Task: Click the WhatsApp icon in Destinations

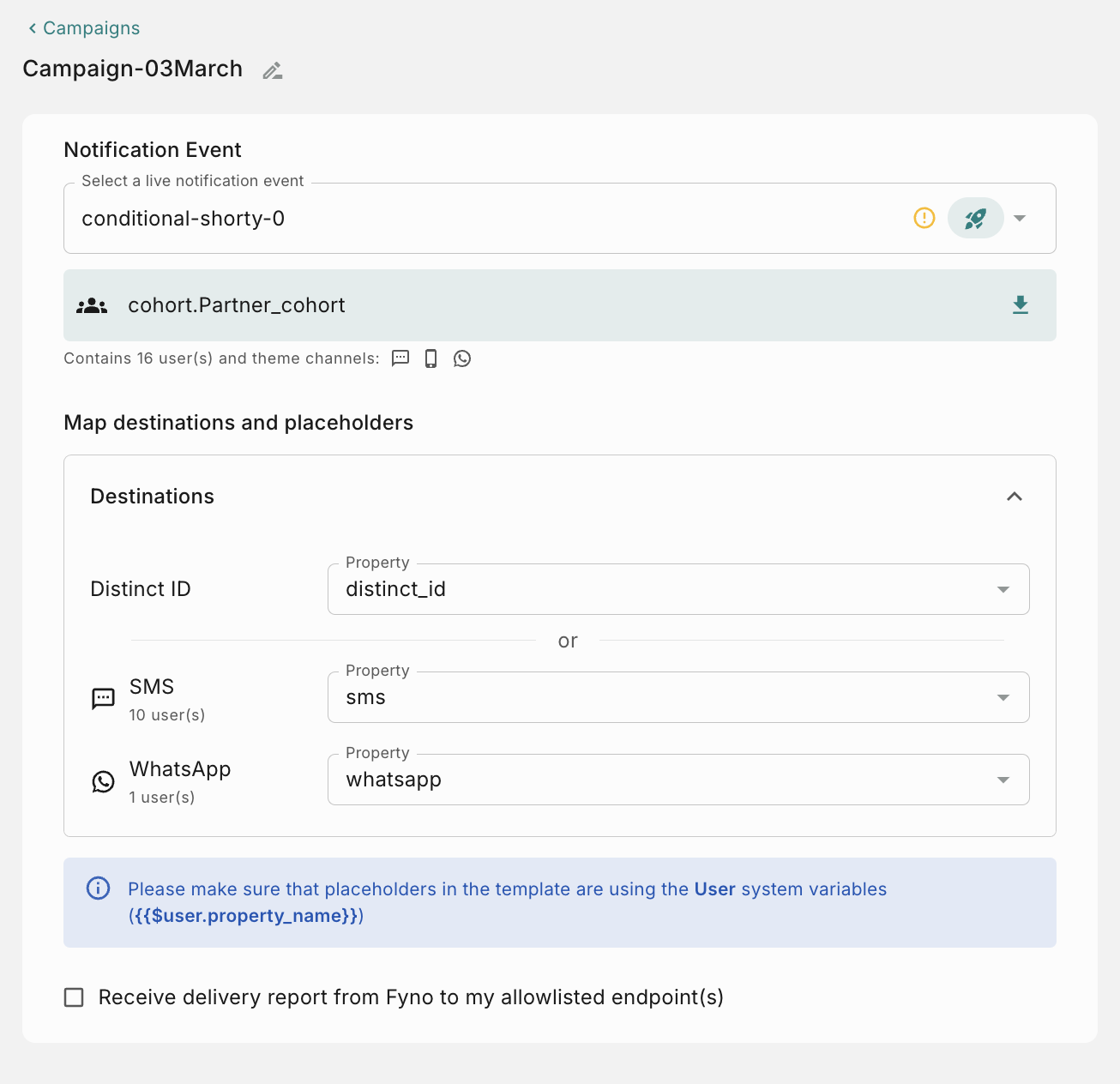Action: click(103, 781)
